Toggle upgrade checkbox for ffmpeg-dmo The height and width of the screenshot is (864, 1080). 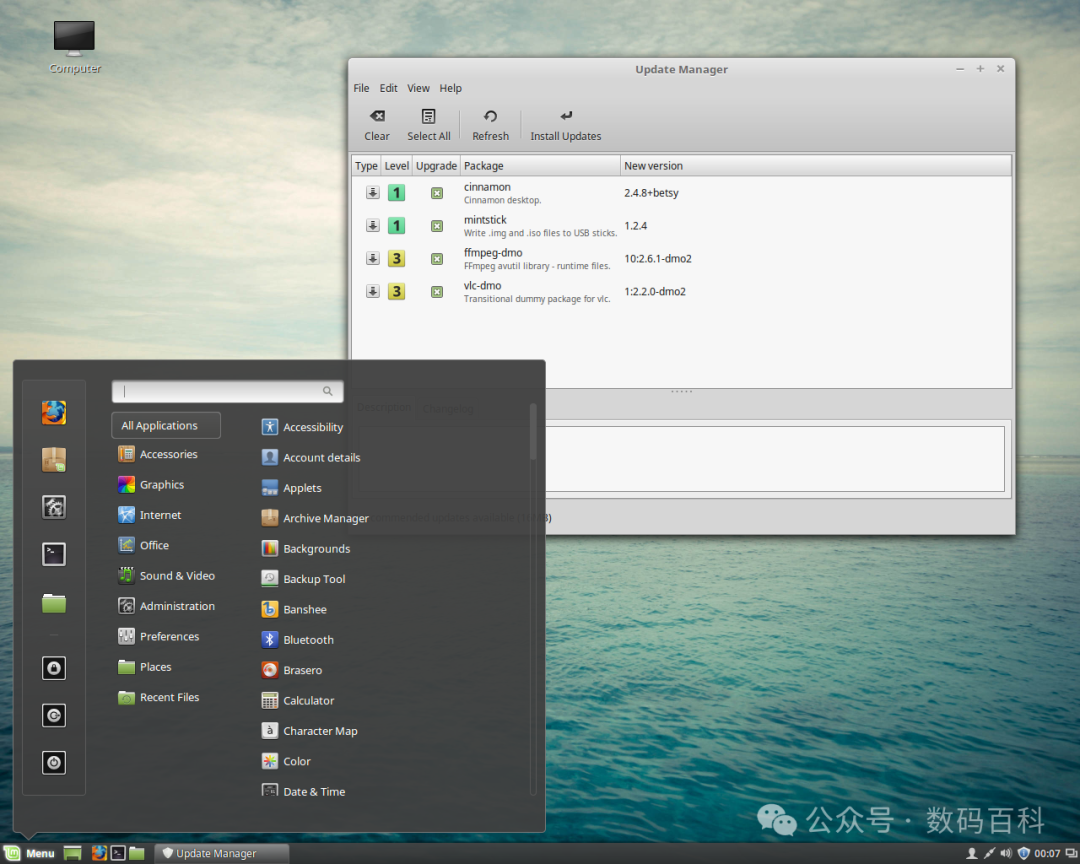(437, 259)
